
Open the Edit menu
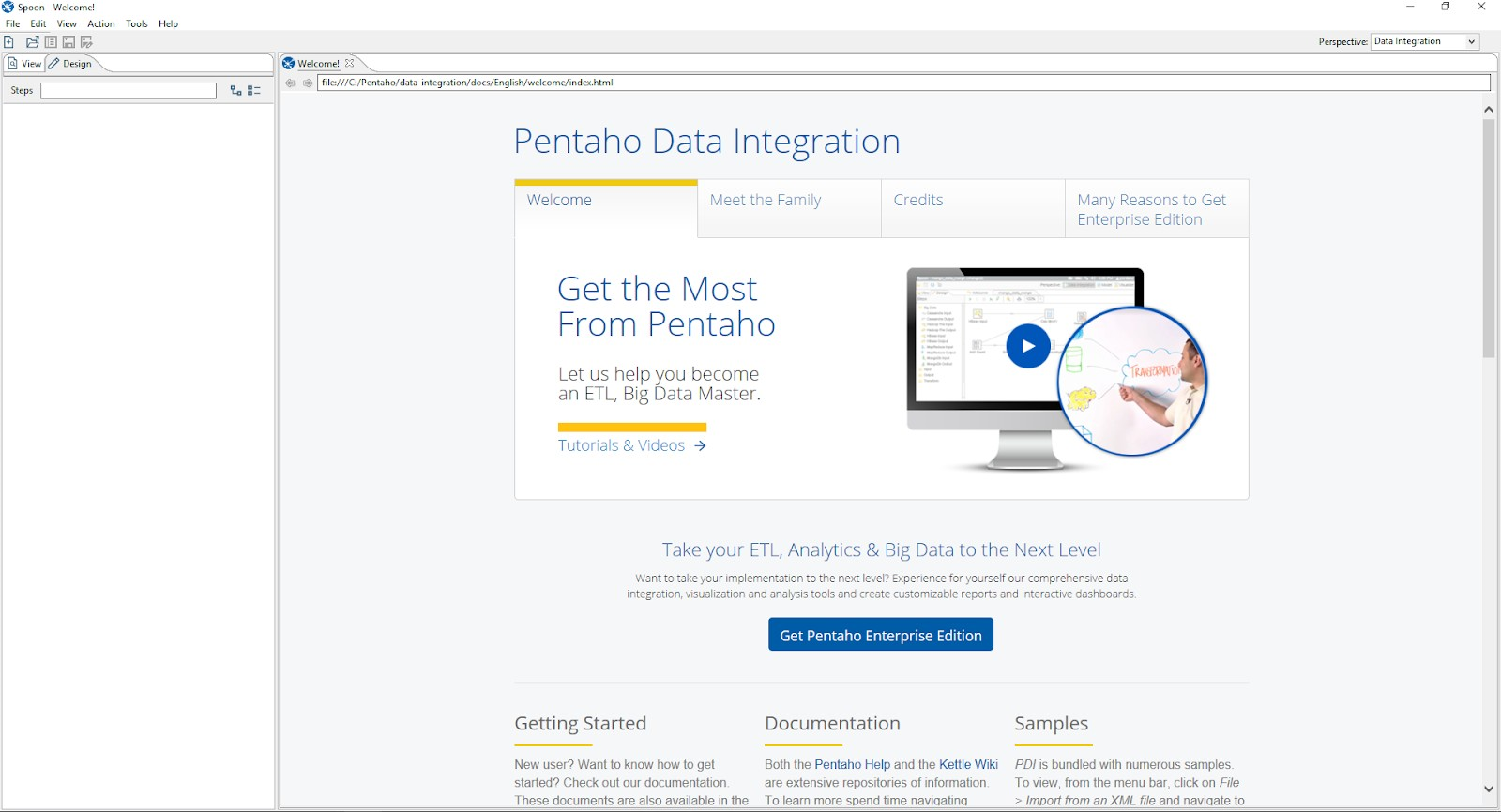[38, 24]
